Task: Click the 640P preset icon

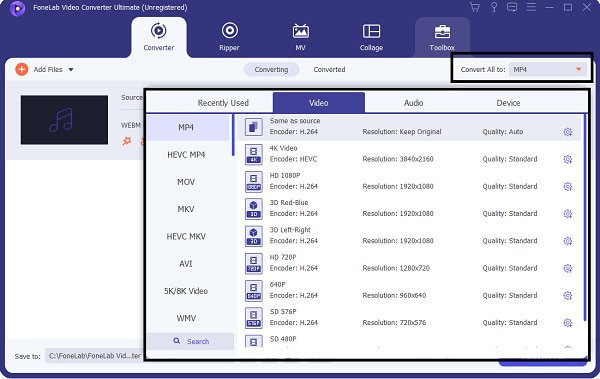Action: coord(253,291)
